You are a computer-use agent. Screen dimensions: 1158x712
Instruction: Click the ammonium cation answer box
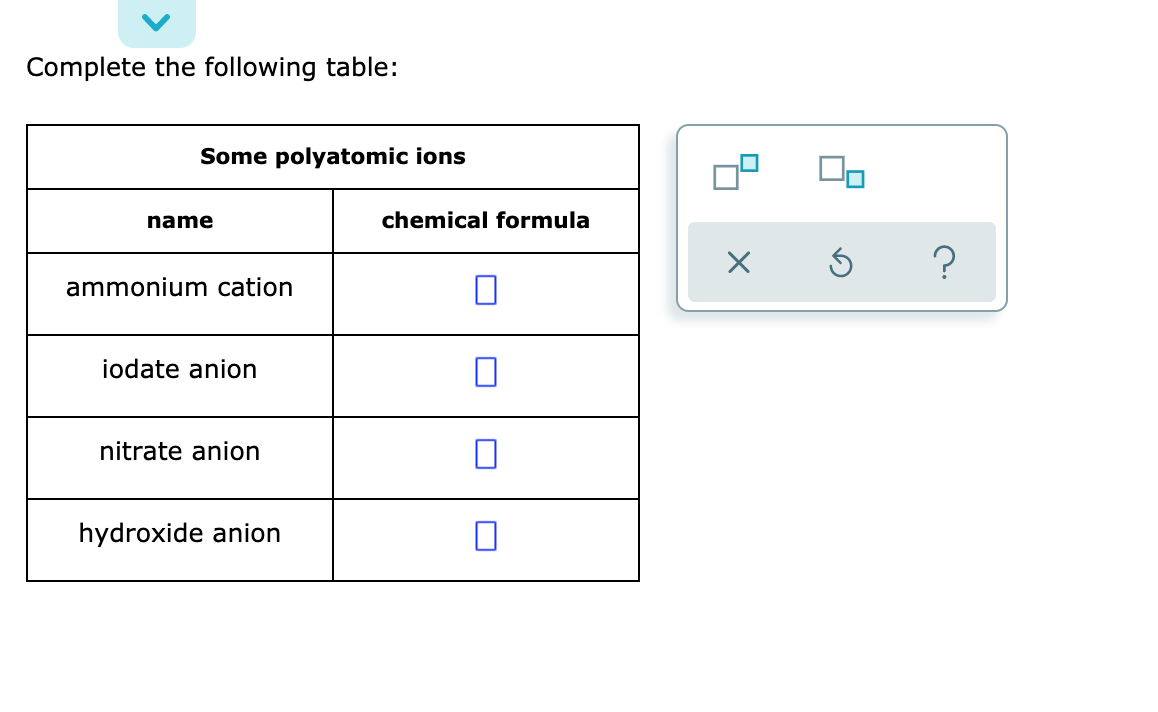pyautogui.click(x=485, y=290)
